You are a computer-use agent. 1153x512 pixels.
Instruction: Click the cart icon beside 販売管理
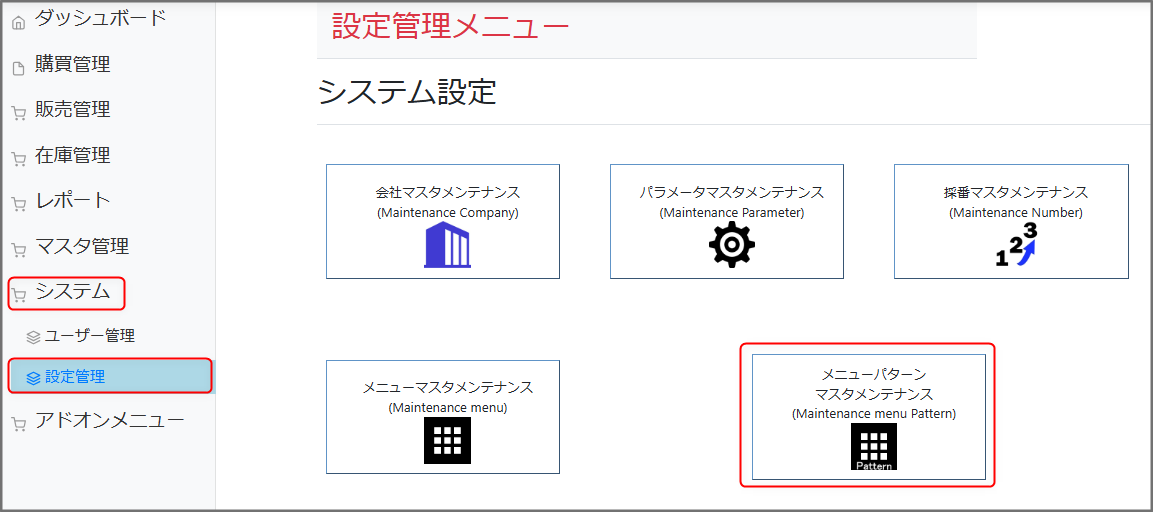18,114
